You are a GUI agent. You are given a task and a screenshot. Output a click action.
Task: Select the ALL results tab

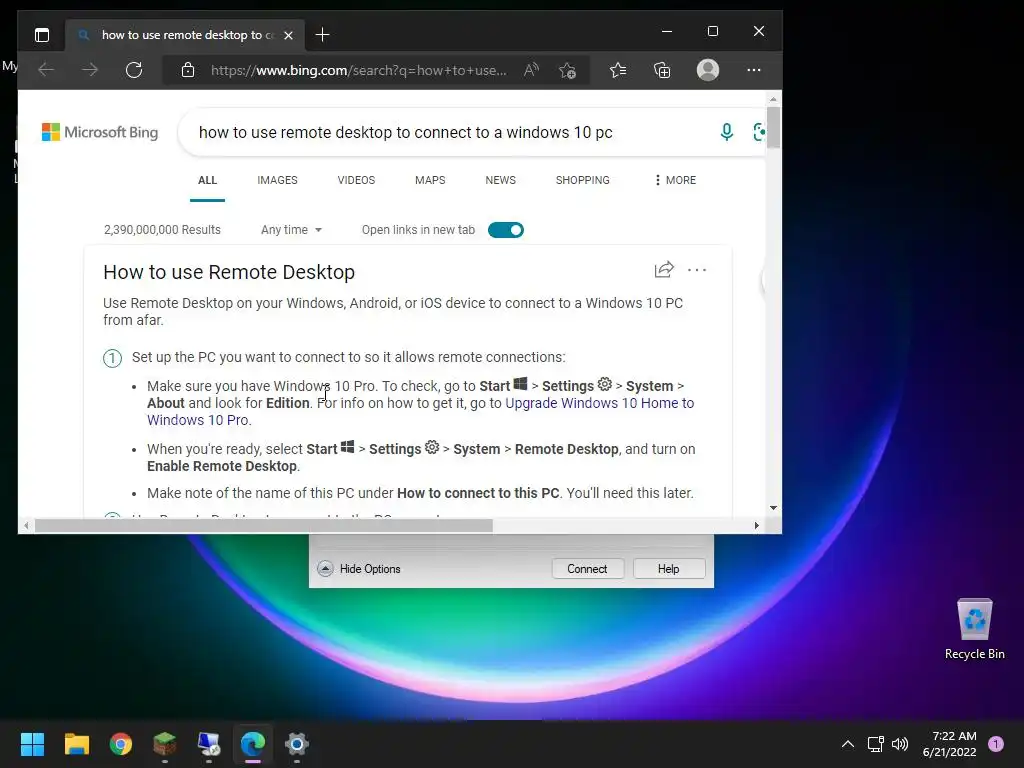tap(207, 180)
